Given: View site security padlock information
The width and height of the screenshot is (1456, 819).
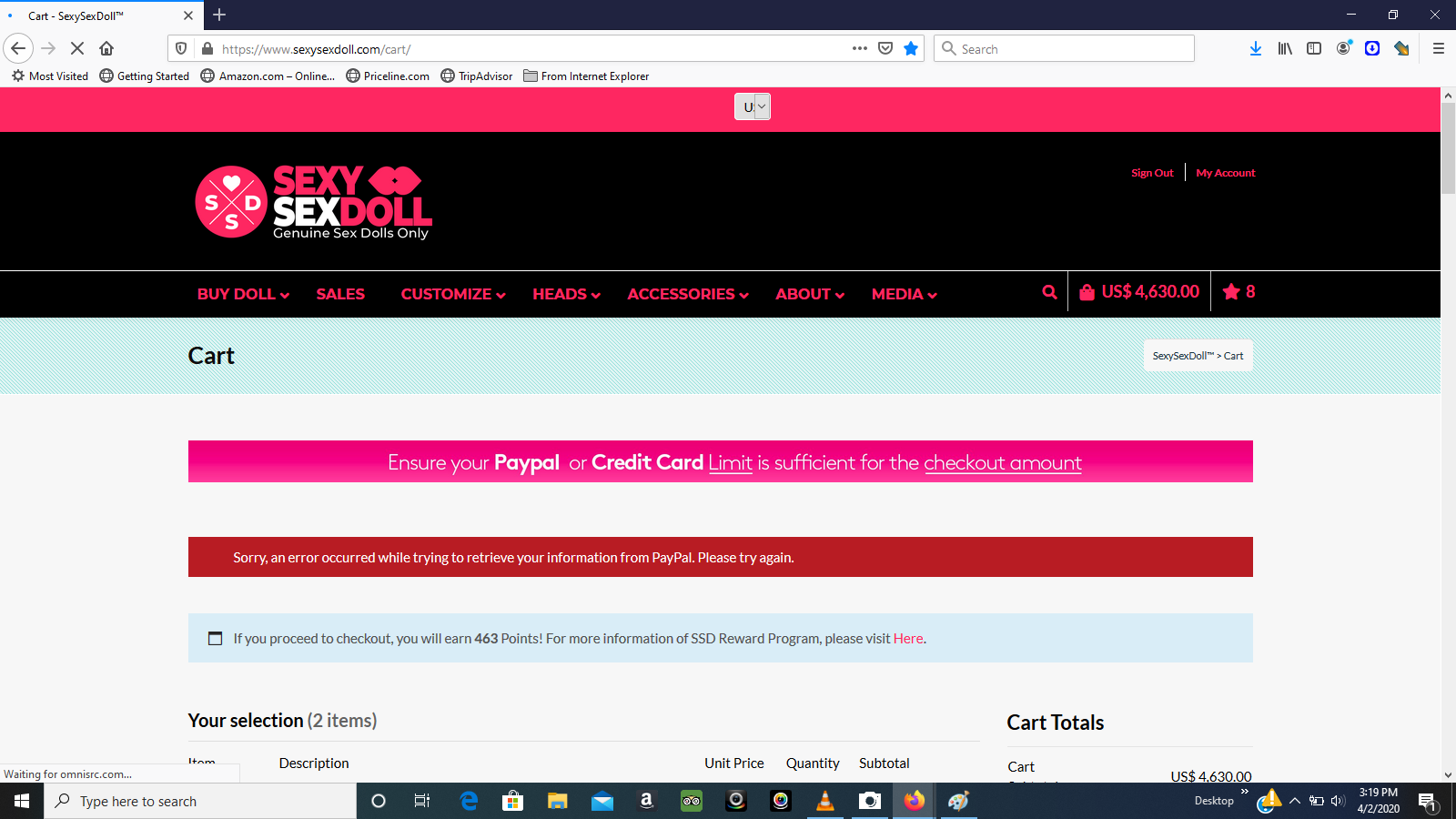Looking at the screenshot, I should [207, 48].
